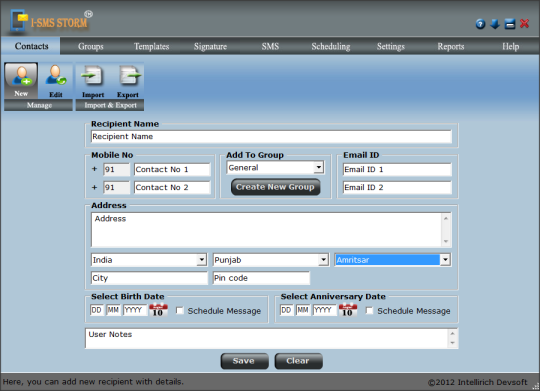Click the Email ID 1 field

(397, 169)
